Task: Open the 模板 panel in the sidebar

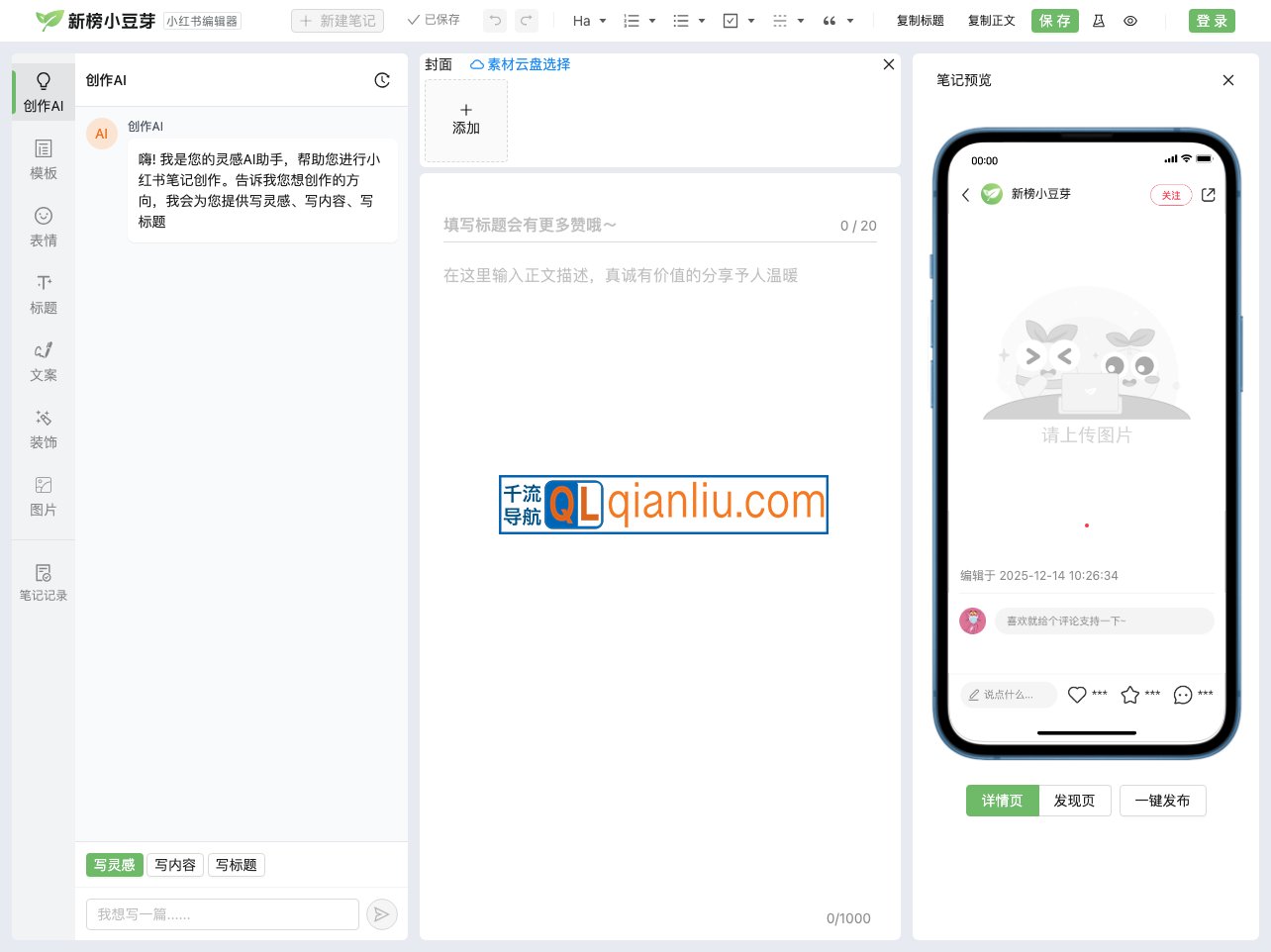Action: point(43,158)
